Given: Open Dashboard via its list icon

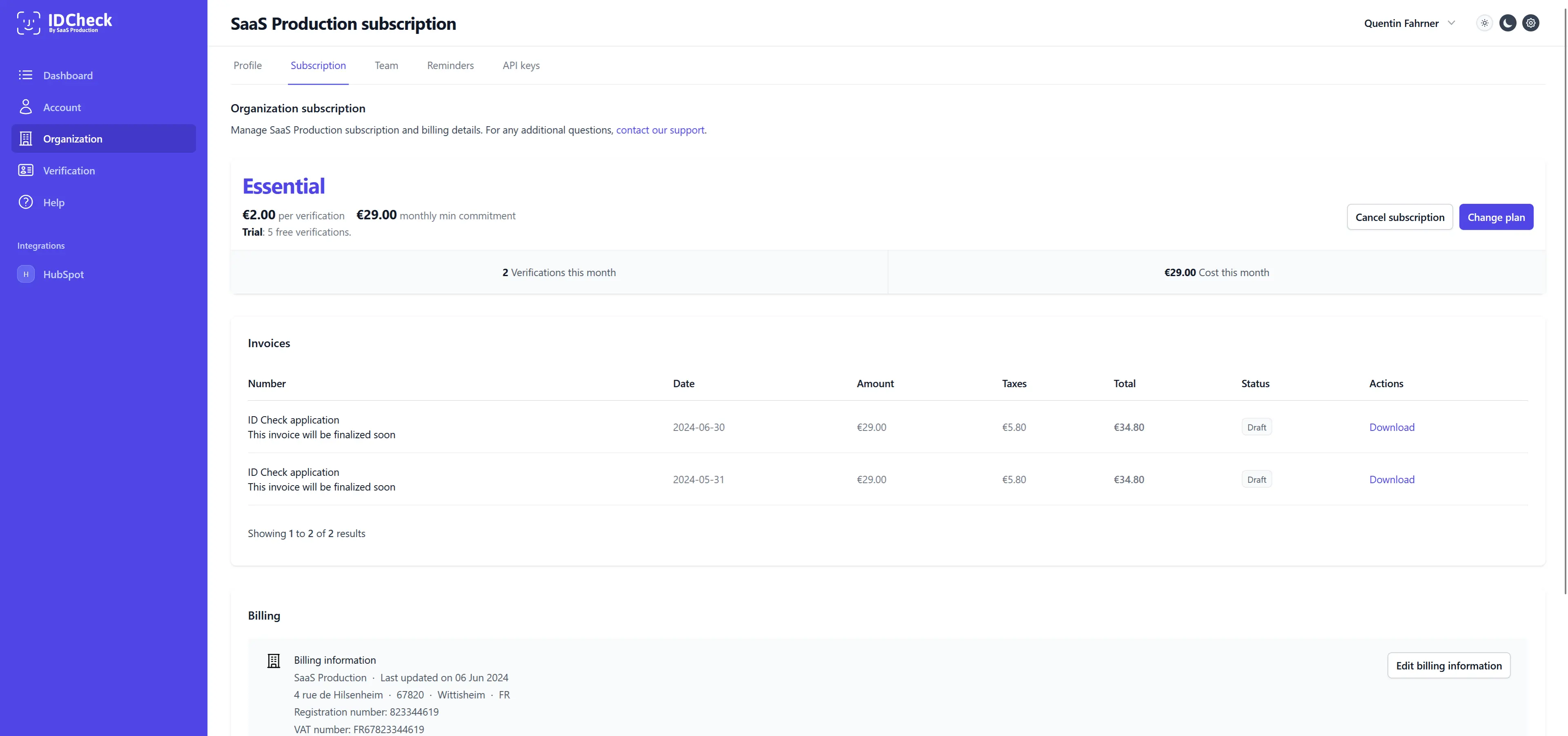Looking at the screenshot, I should [26, 75].
